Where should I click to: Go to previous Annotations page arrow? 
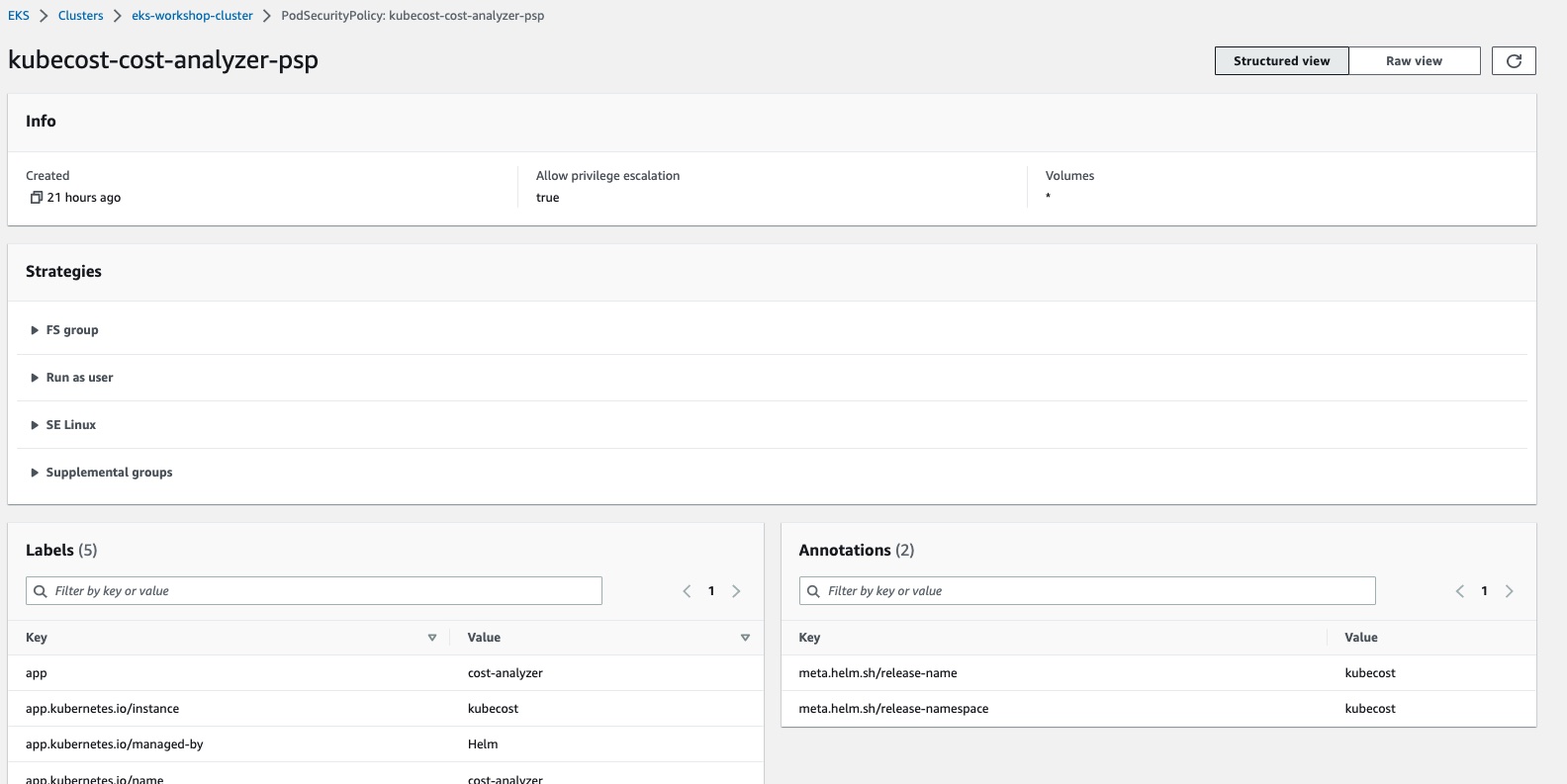[x=1460, y=591]
